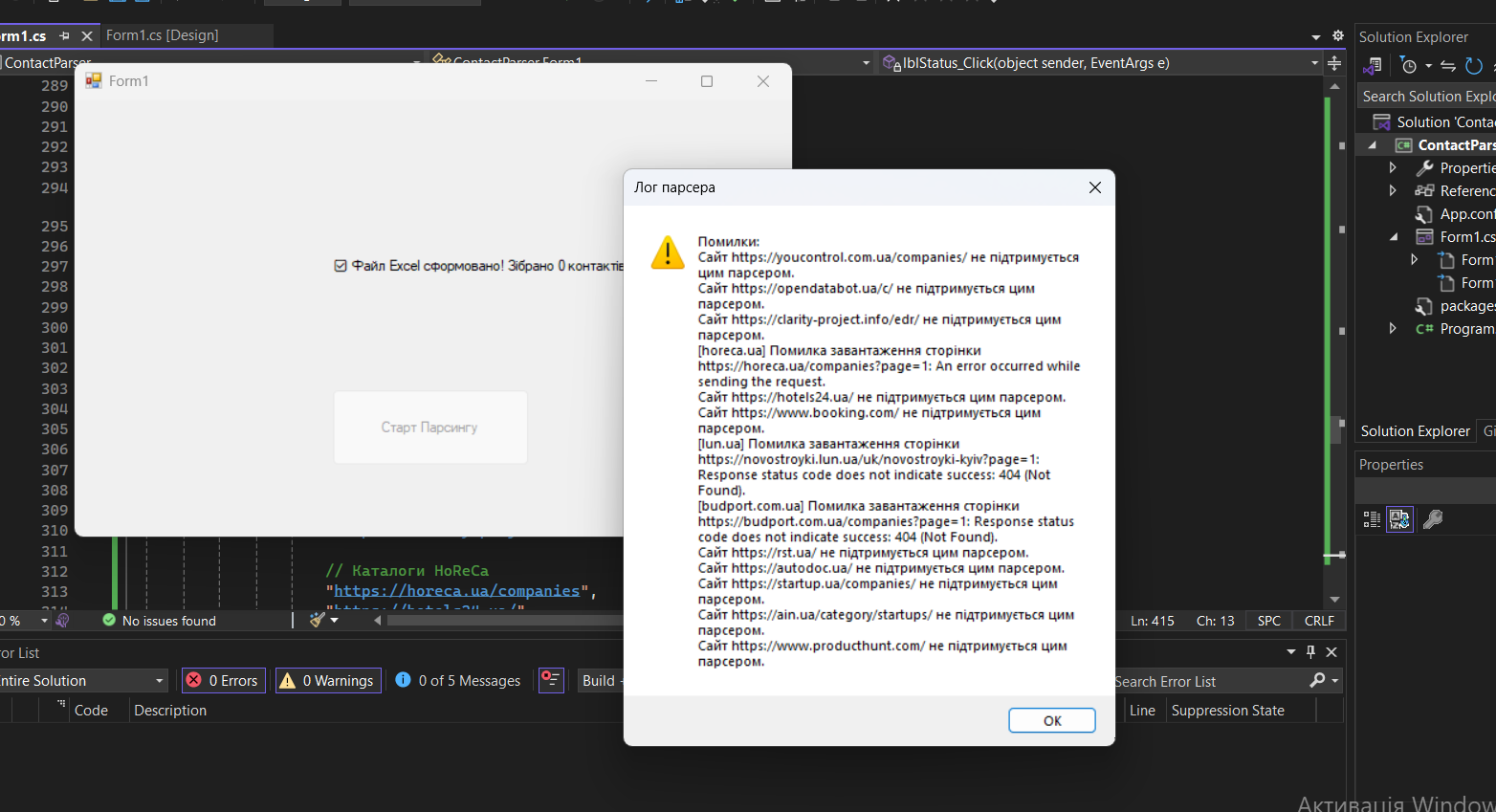Click the CRLF line ending indicator
The height and width of the screenshot is (812, 1496).
[x=1319, y=621]
